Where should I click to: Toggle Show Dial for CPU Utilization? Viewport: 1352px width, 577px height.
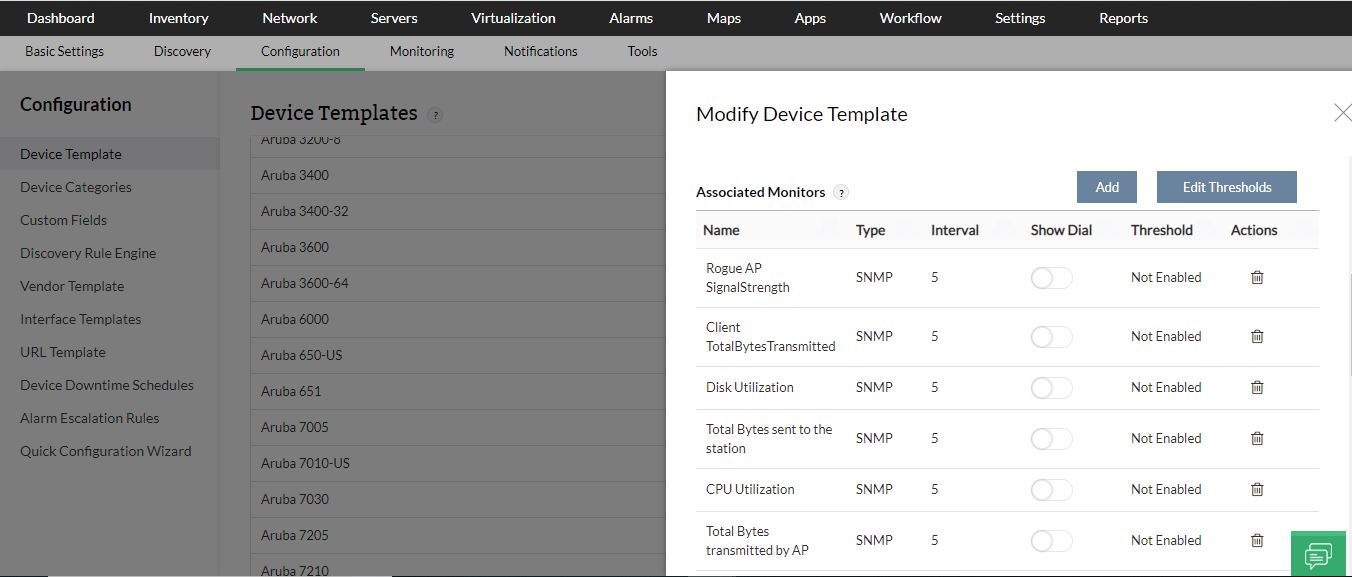coord(1051,490)
